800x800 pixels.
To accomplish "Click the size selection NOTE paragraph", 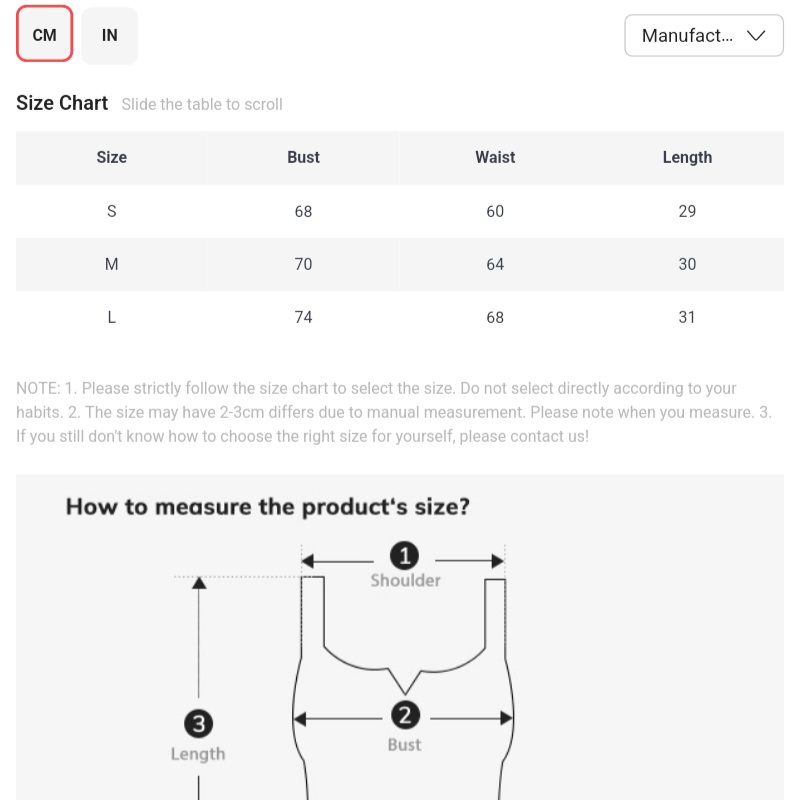I will [x=394, y=412].
